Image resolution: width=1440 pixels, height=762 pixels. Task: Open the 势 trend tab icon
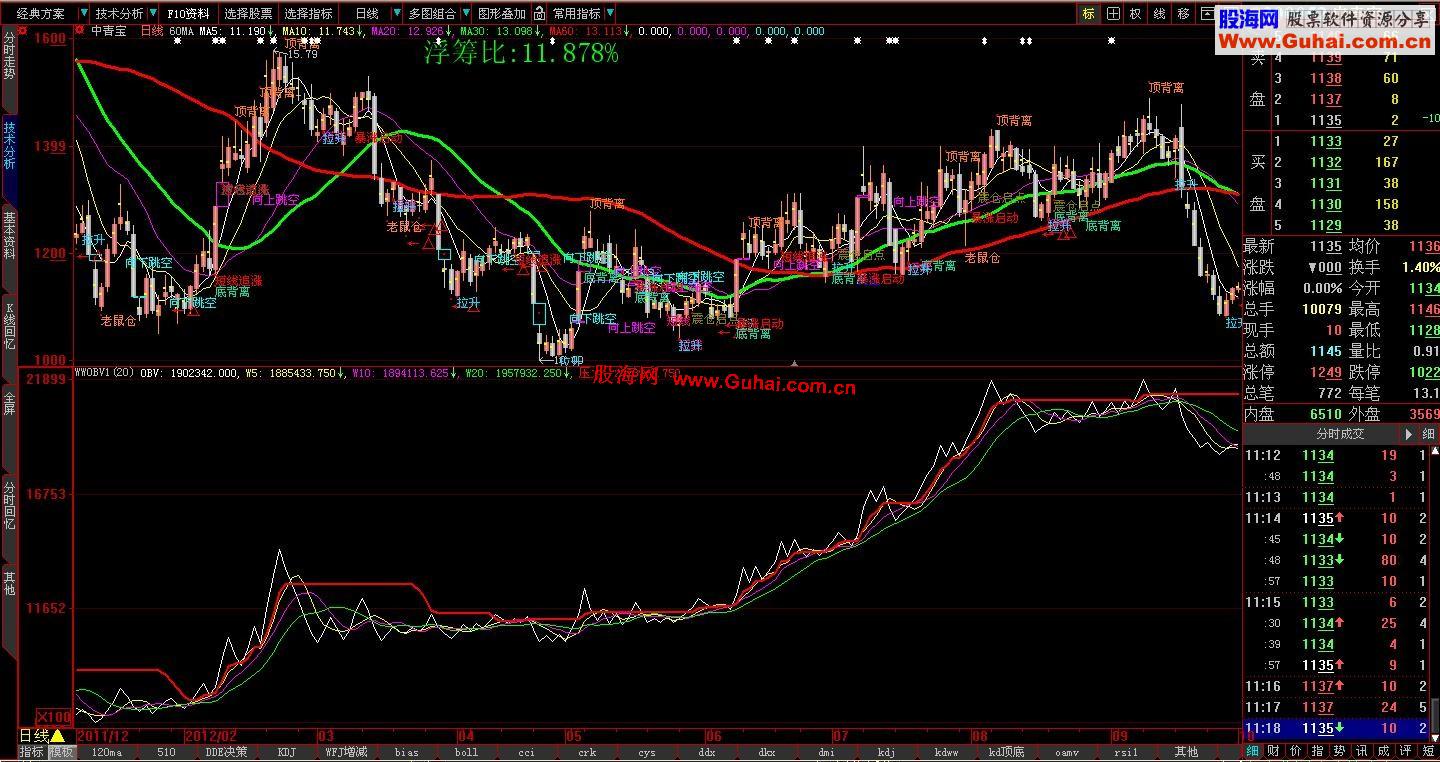pos(1339,750)
